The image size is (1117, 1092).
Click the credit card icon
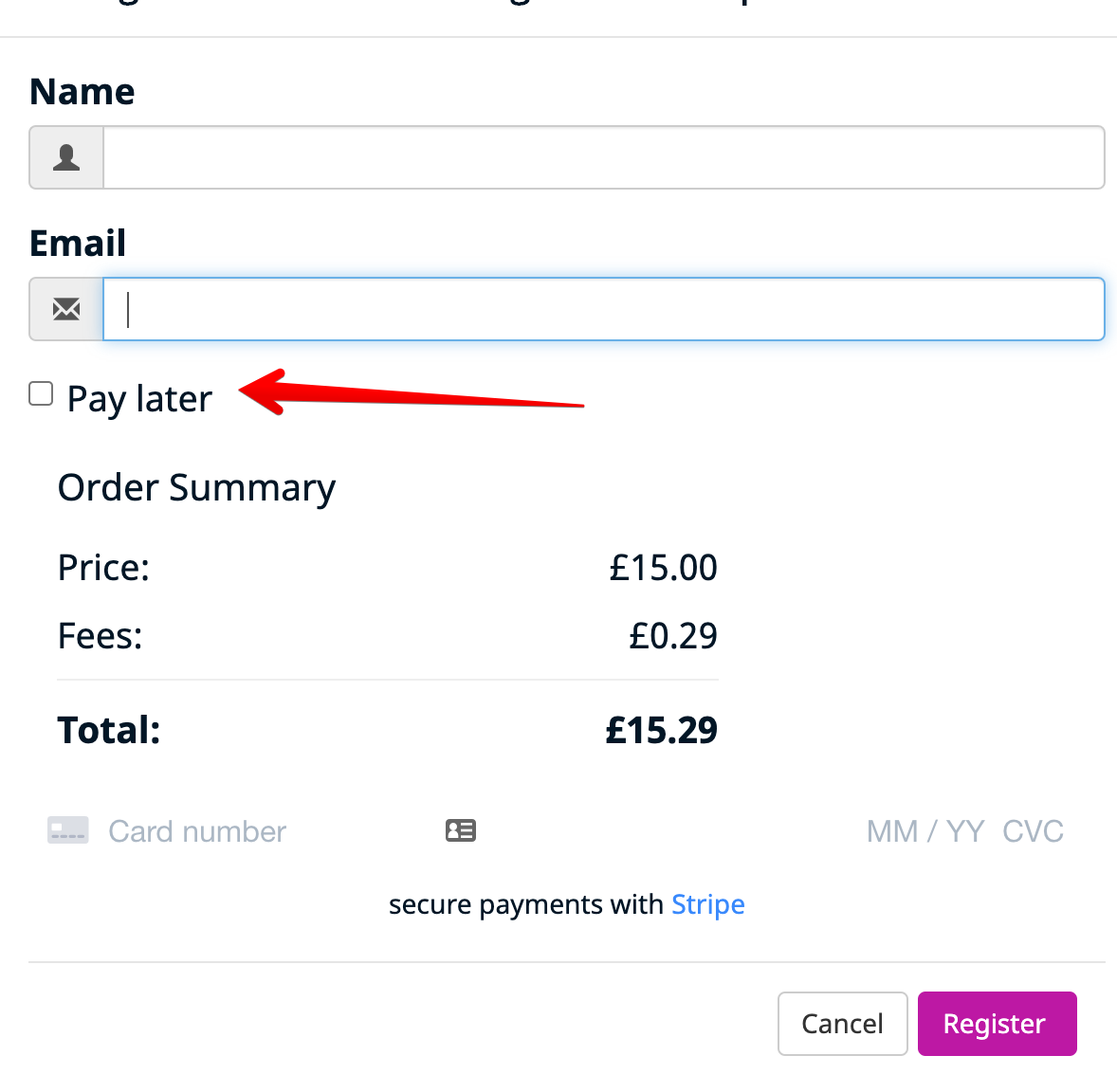pos(67,830)
